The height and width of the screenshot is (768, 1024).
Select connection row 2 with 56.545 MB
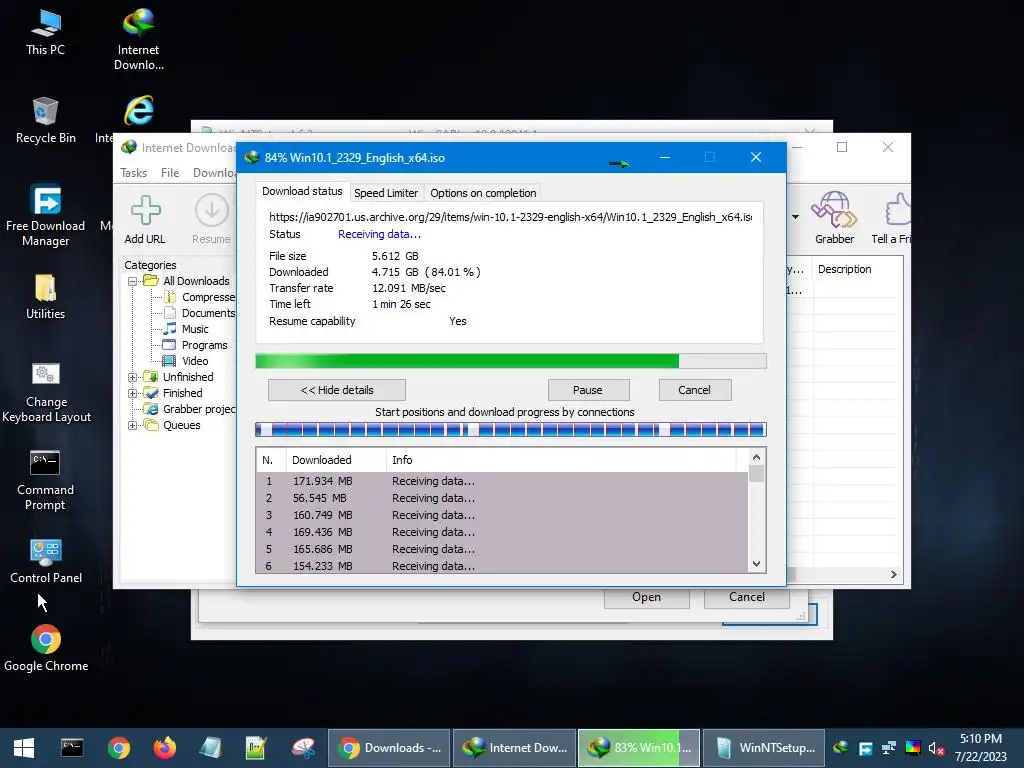tap(502, 498)
